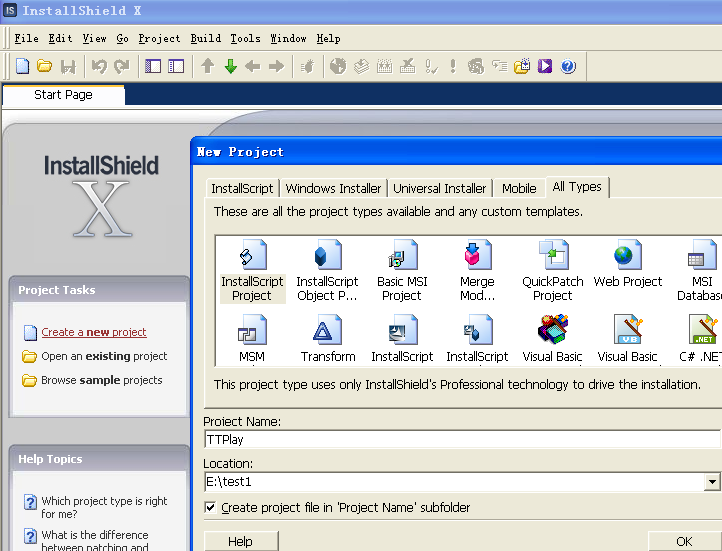Click the purple play toolbar icon
Viewport: 722px width, 551px height.
pos(545,66)
